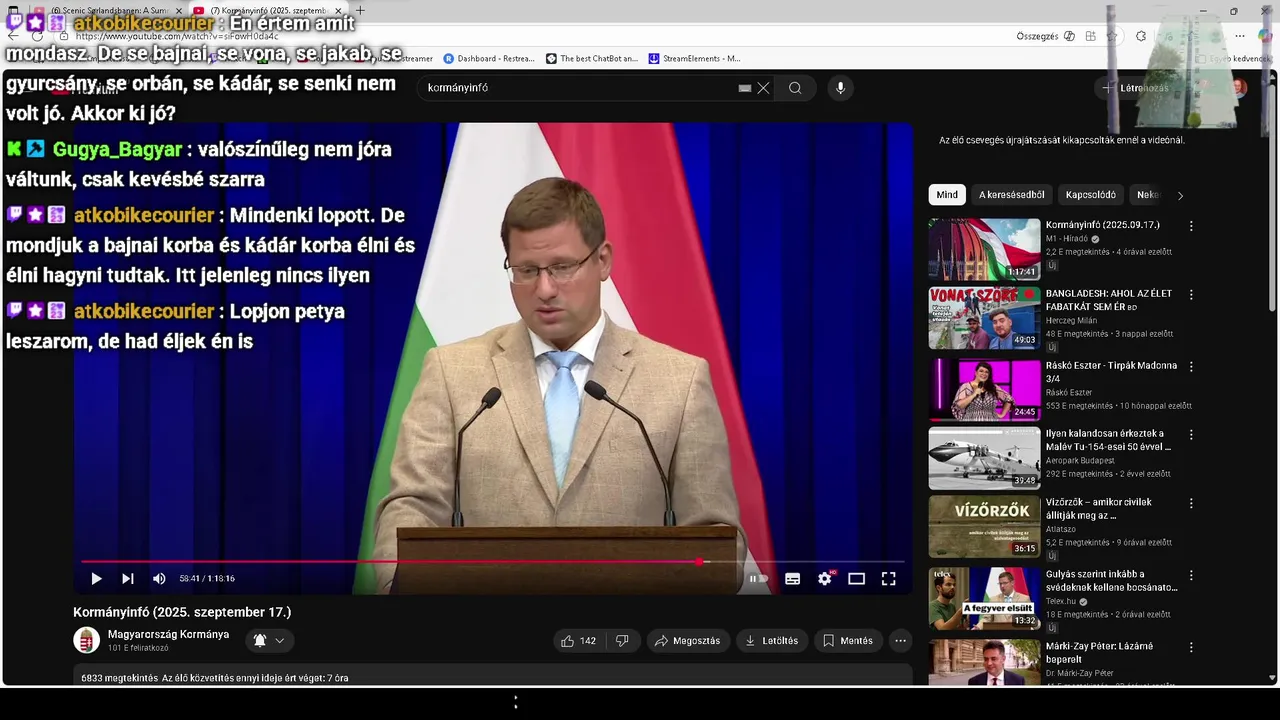Open Dashboard - Restream bookmark
The width and height of the screenshot is (1280, 720).
489,59
